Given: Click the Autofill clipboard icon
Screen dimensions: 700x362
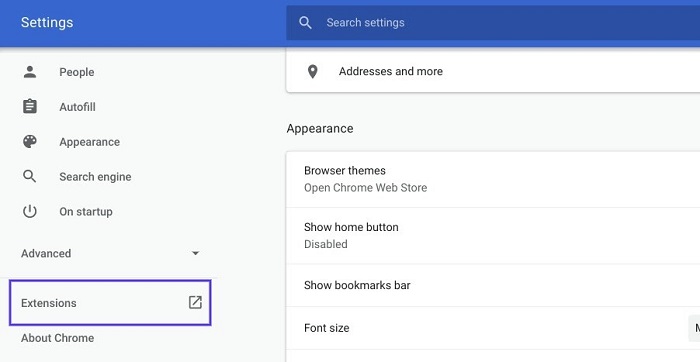Looking at the screenshot, I should click(30, 107).
